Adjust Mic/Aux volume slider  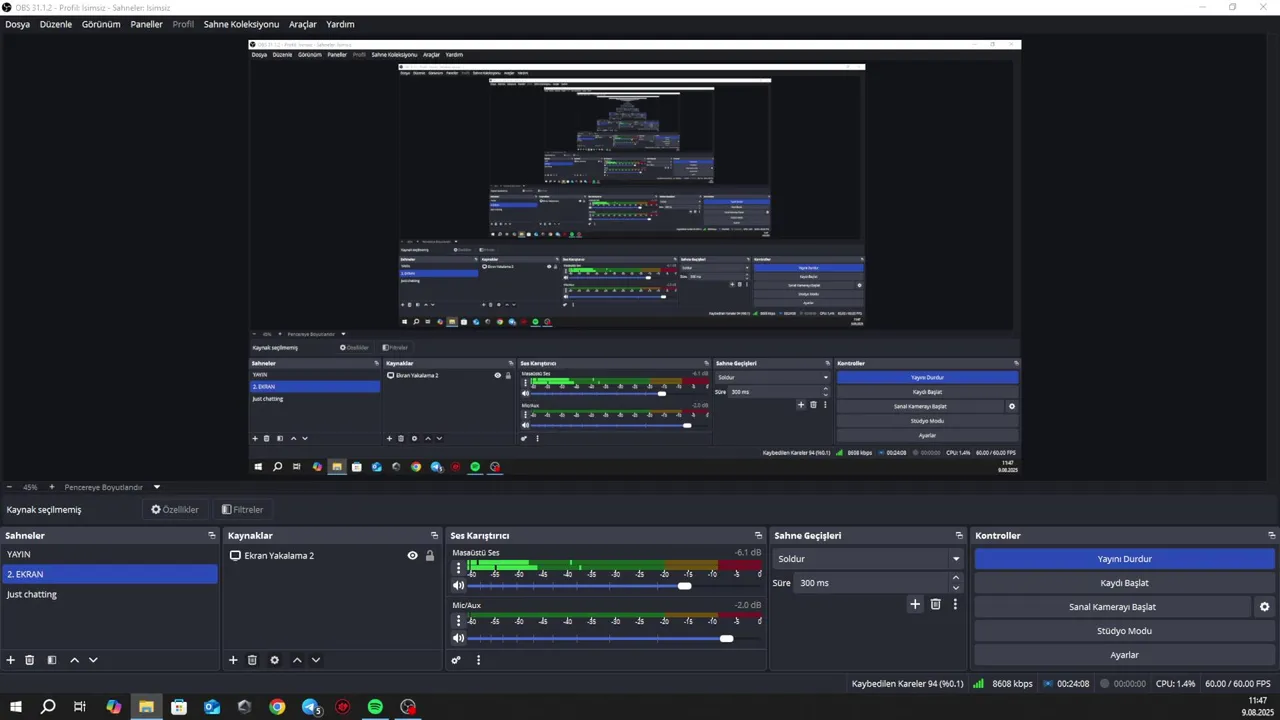point(726,638)
